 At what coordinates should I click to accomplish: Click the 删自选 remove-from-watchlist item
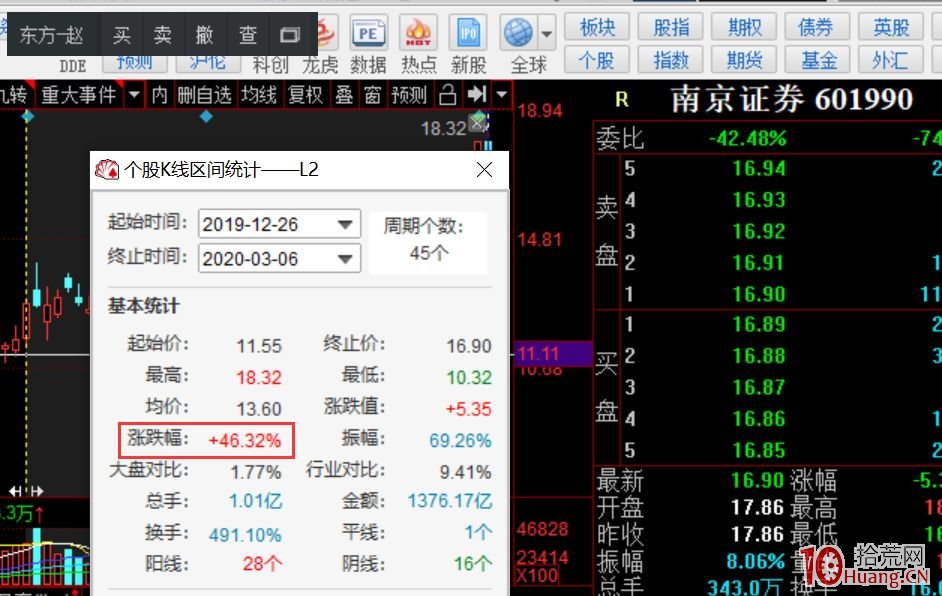[206, 94]
